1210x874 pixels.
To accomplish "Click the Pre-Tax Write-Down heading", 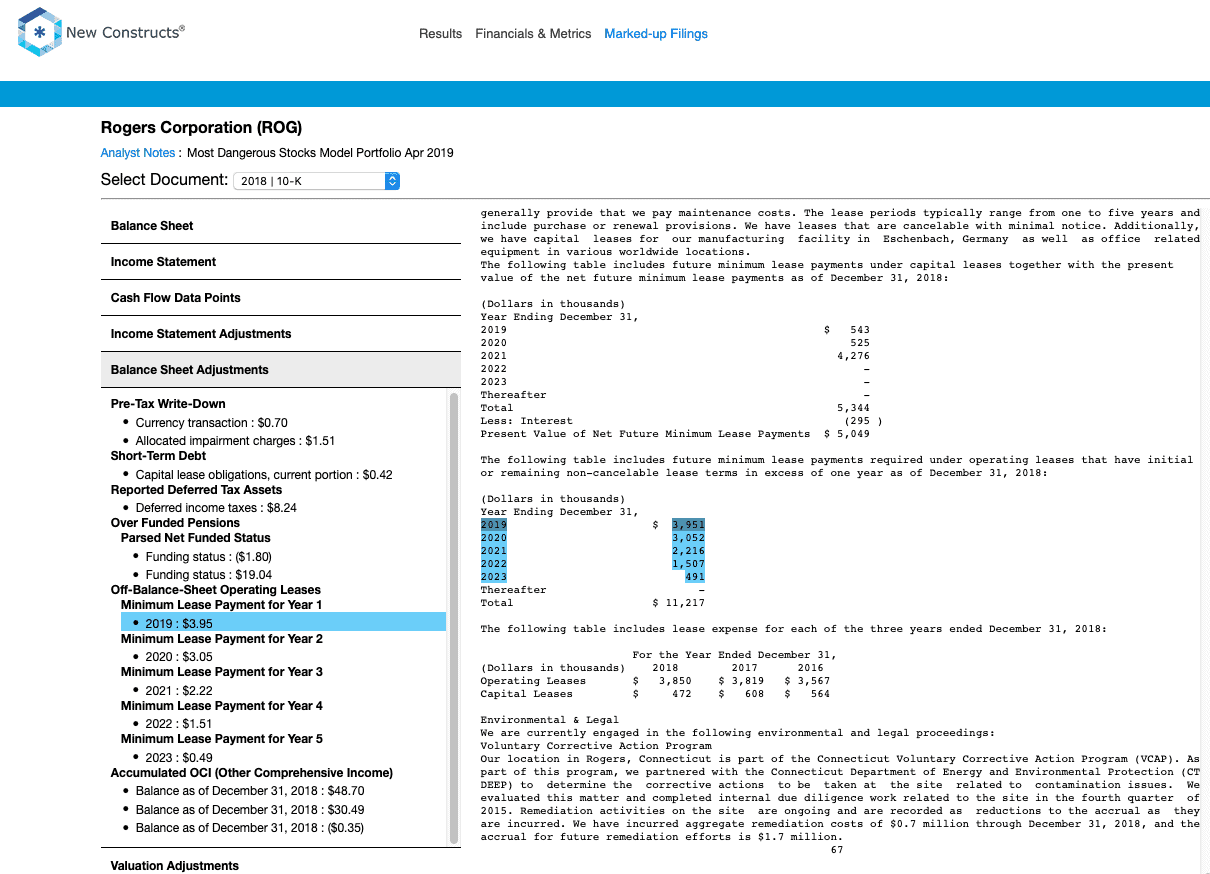I will click(168, 404).
